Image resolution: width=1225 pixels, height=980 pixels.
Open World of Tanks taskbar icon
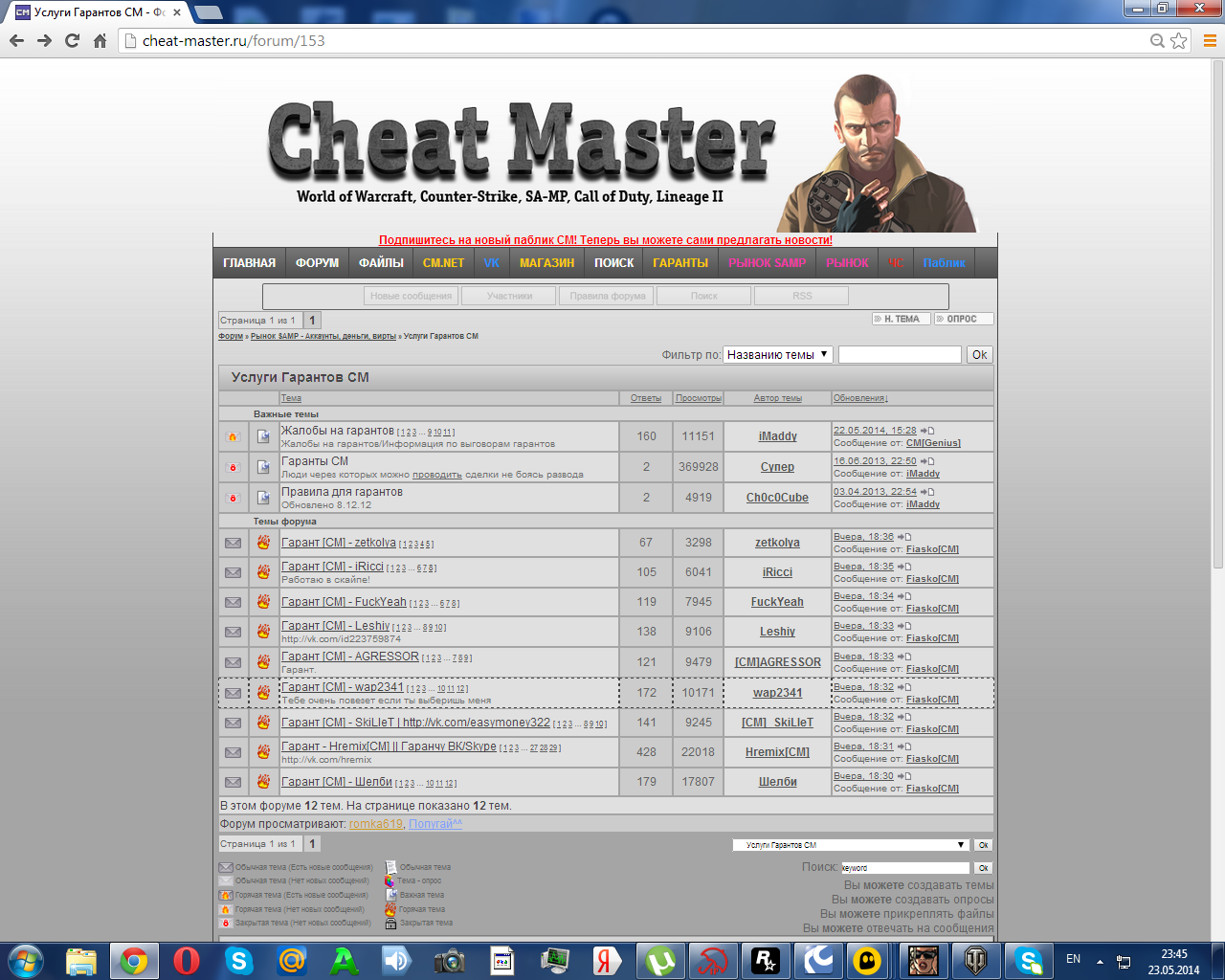[x=976, y=960]
